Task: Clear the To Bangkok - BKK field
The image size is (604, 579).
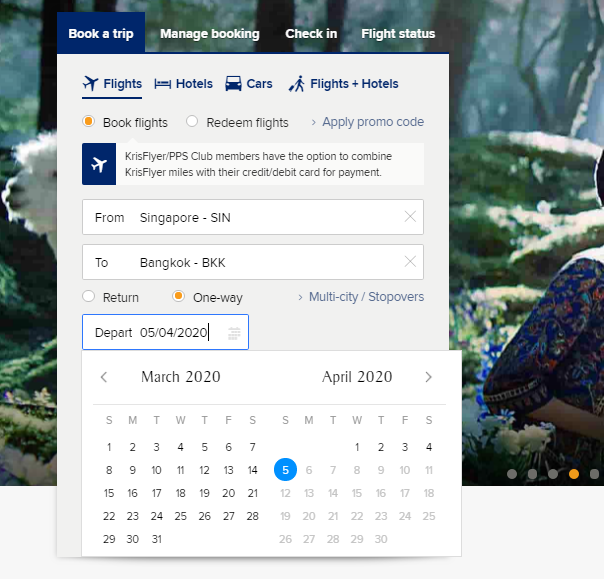Action: pyautogui.click(x=410, y=262)
